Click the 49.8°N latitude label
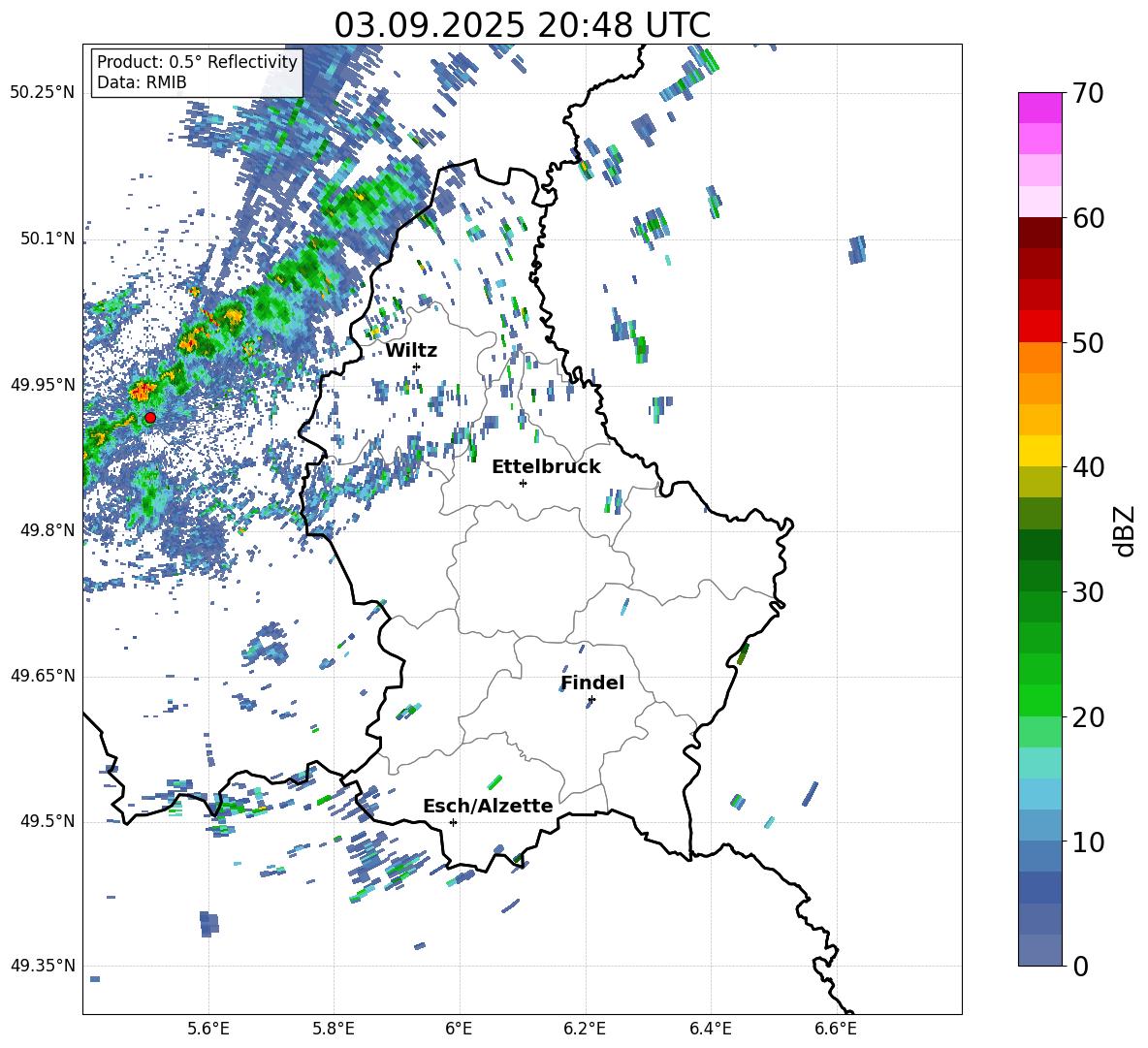Image resolution: width=1148 pixels, height=1048 pixels. click(x=47, y=530)
